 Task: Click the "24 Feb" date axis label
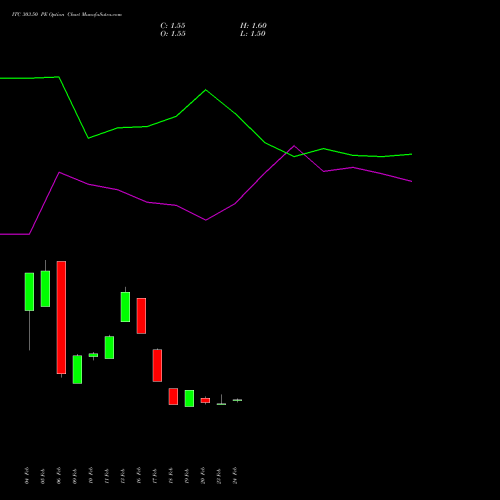(235, 476)
